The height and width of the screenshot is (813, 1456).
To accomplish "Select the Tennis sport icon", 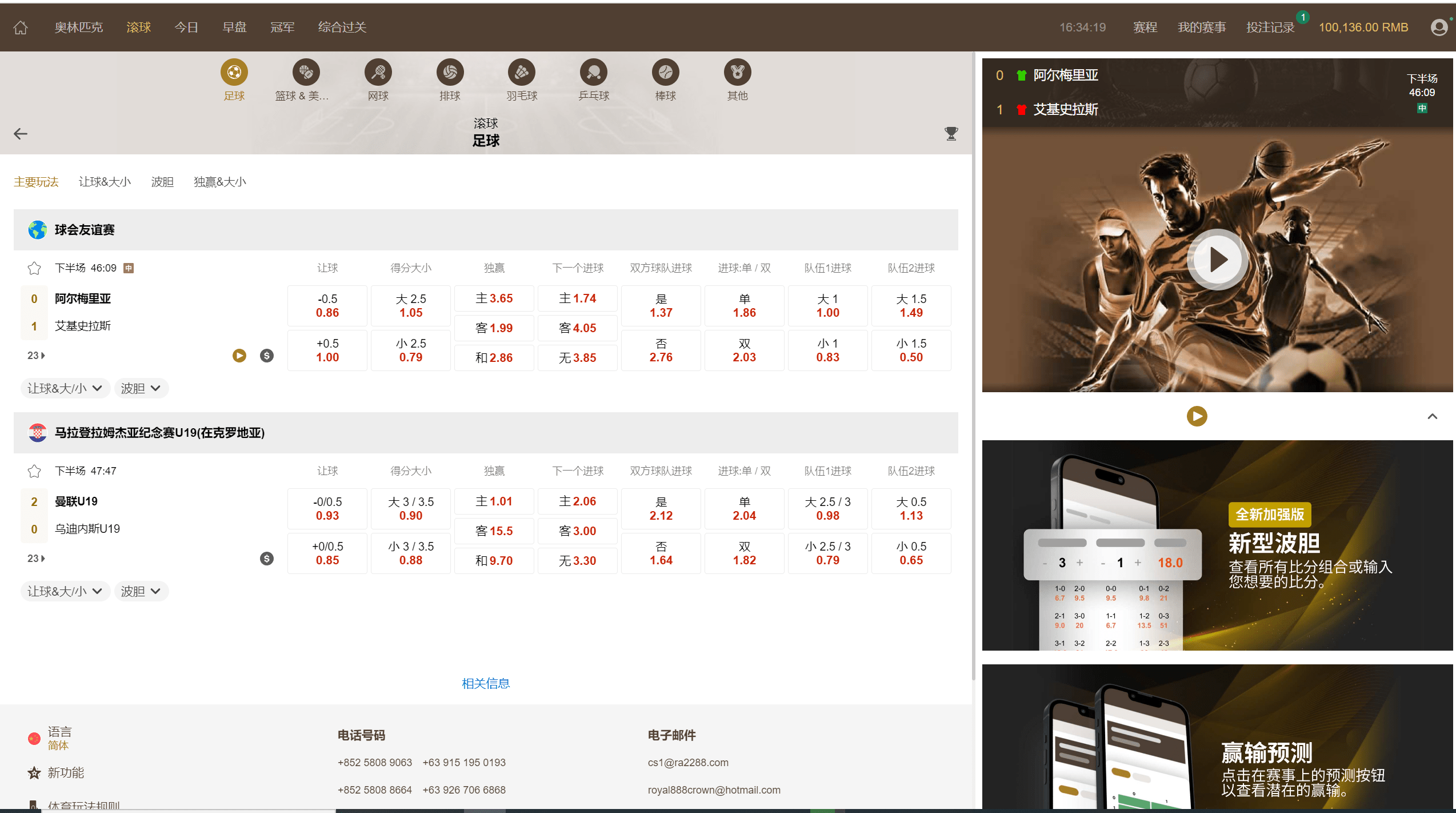I will [x=378, y=73].
